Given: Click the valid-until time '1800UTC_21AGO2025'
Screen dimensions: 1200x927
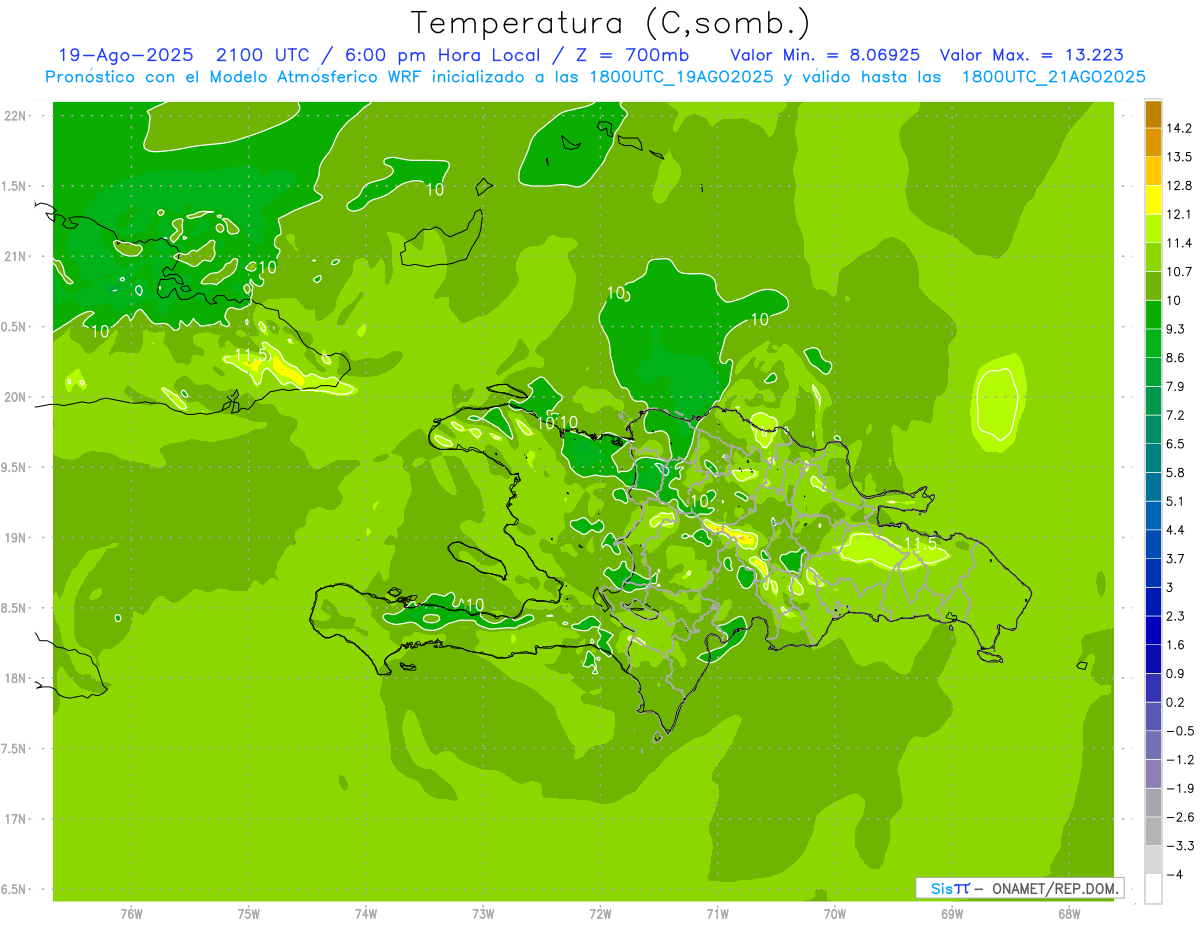Looking at the screenshot, I should 1053,77.
